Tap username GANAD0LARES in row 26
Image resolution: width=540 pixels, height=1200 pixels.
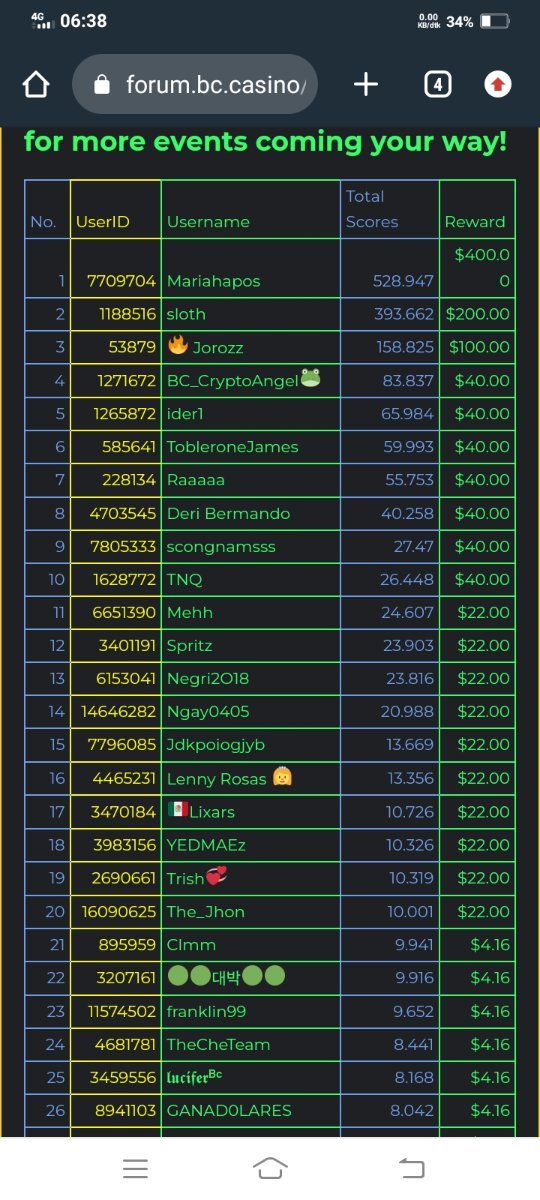pos(229,1110)
